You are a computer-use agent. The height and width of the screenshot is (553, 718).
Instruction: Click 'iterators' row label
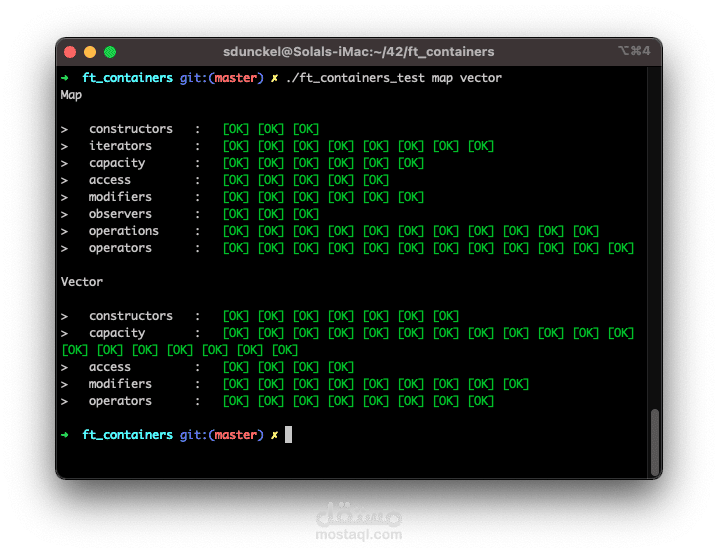(120, 146)
